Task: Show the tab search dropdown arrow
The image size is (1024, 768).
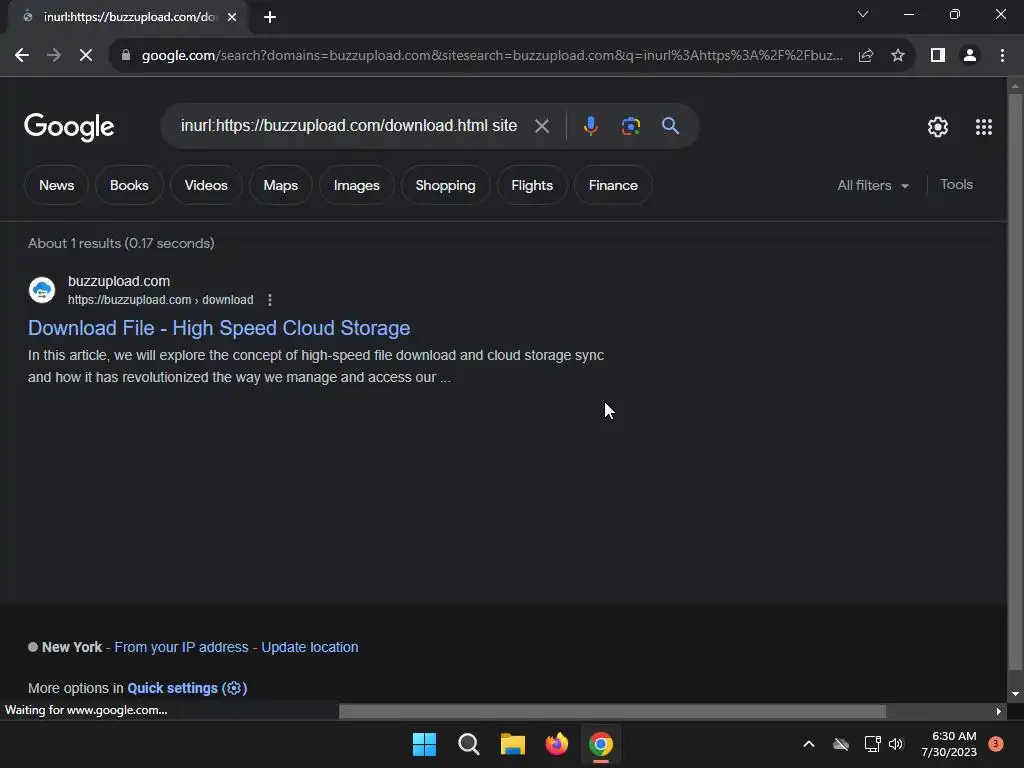Action: point(863,14)
